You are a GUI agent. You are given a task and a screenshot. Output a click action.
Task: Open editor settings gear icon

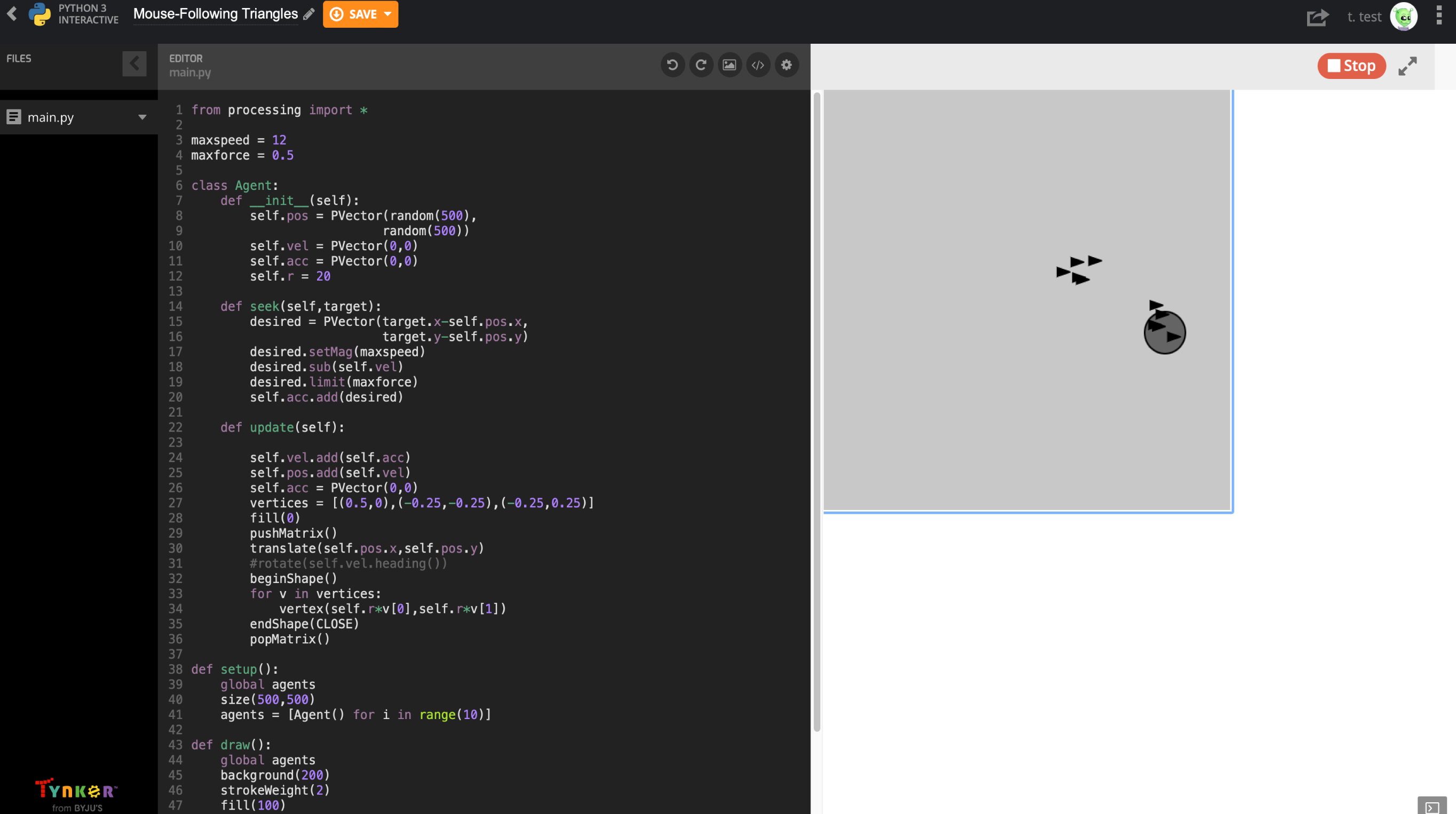786,65
